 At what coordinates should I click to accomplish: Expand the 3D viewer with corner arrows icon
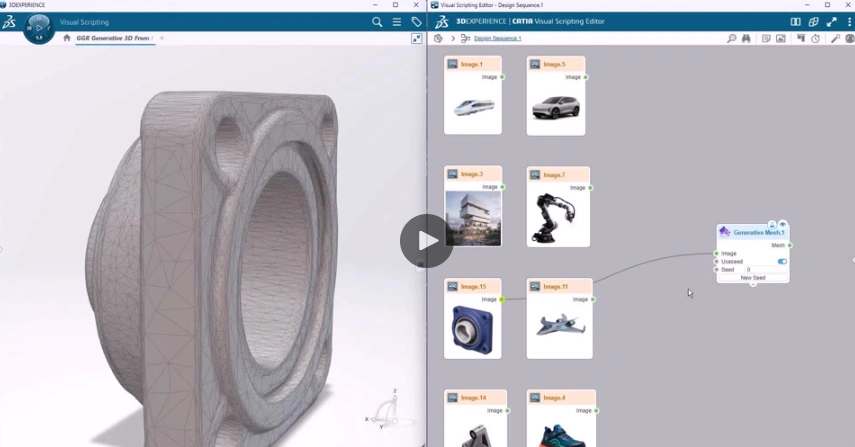[417, 38]
